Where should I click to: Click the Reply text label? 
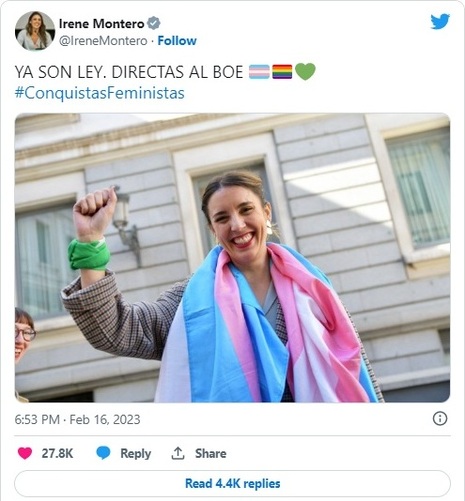coord(135,453)
